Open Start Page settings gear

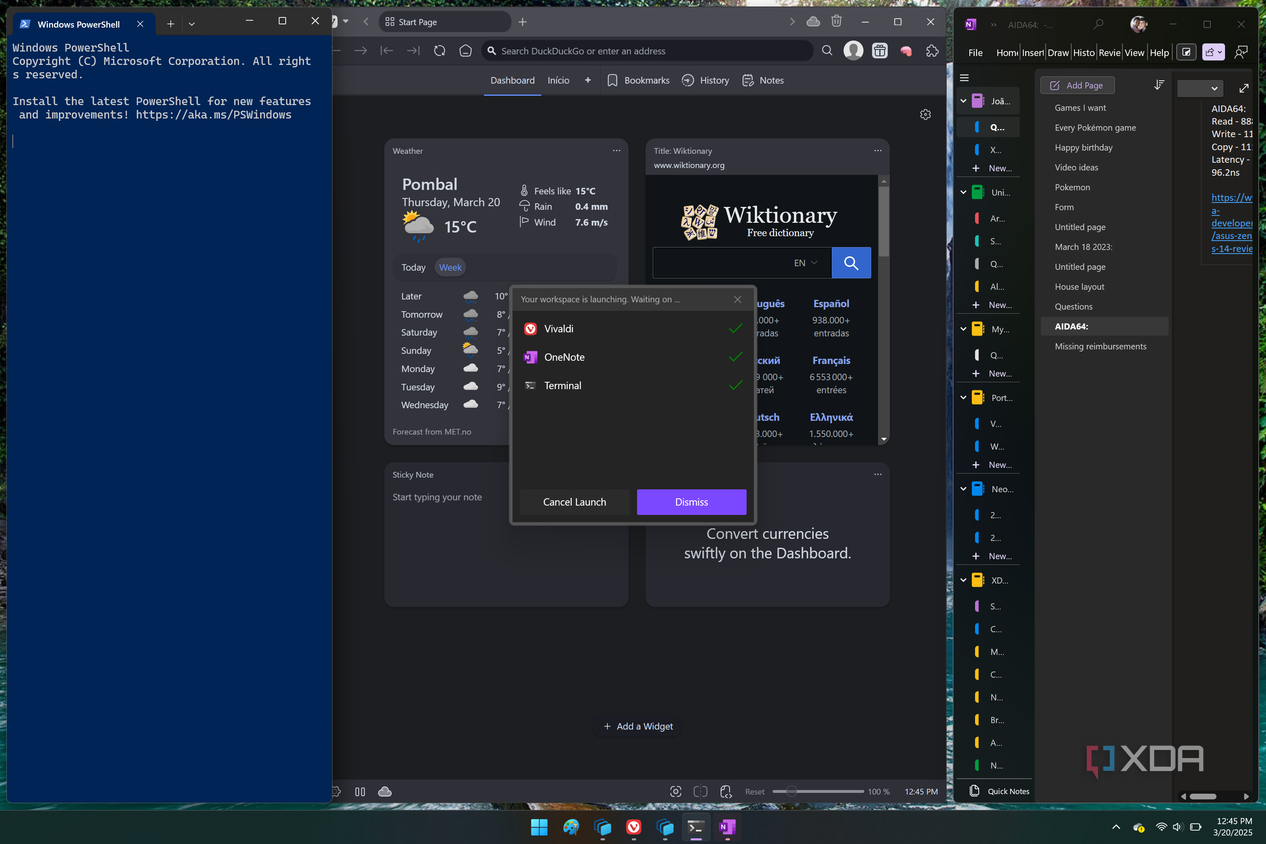coord(925,115)
